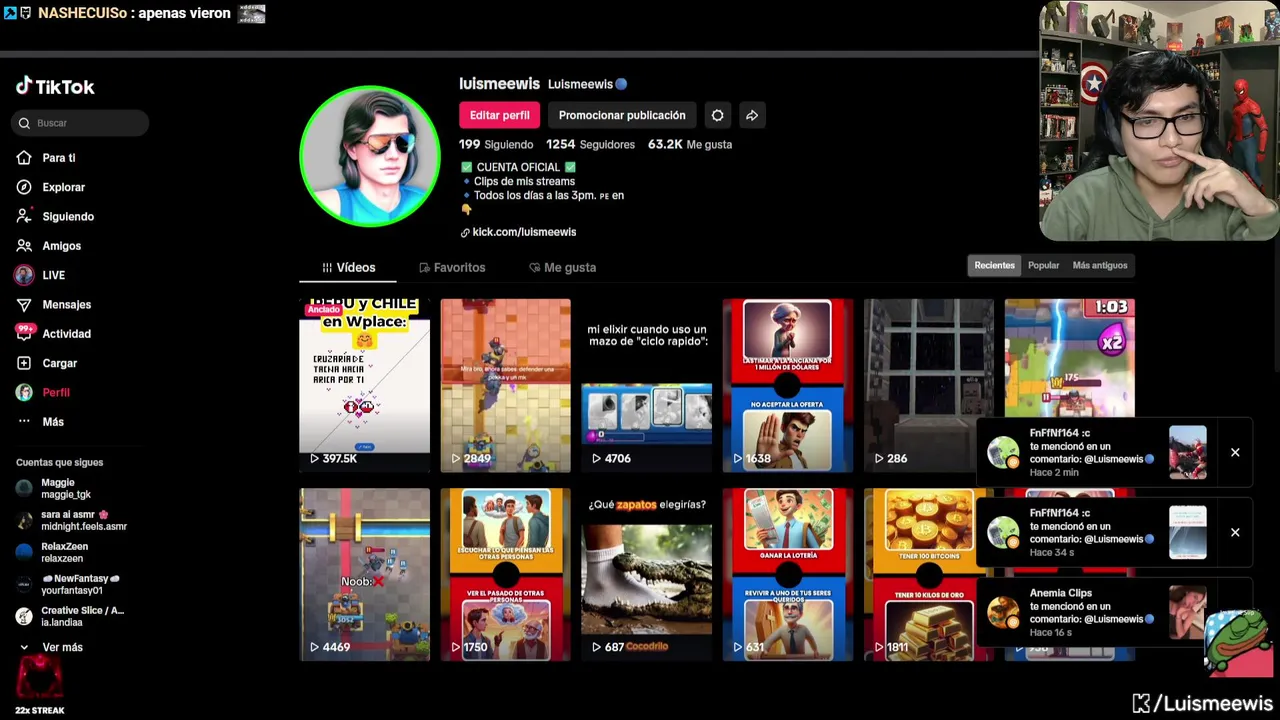Open Creative Slice account
This screenshot has height=720, width=1280.
click(70, 616)
